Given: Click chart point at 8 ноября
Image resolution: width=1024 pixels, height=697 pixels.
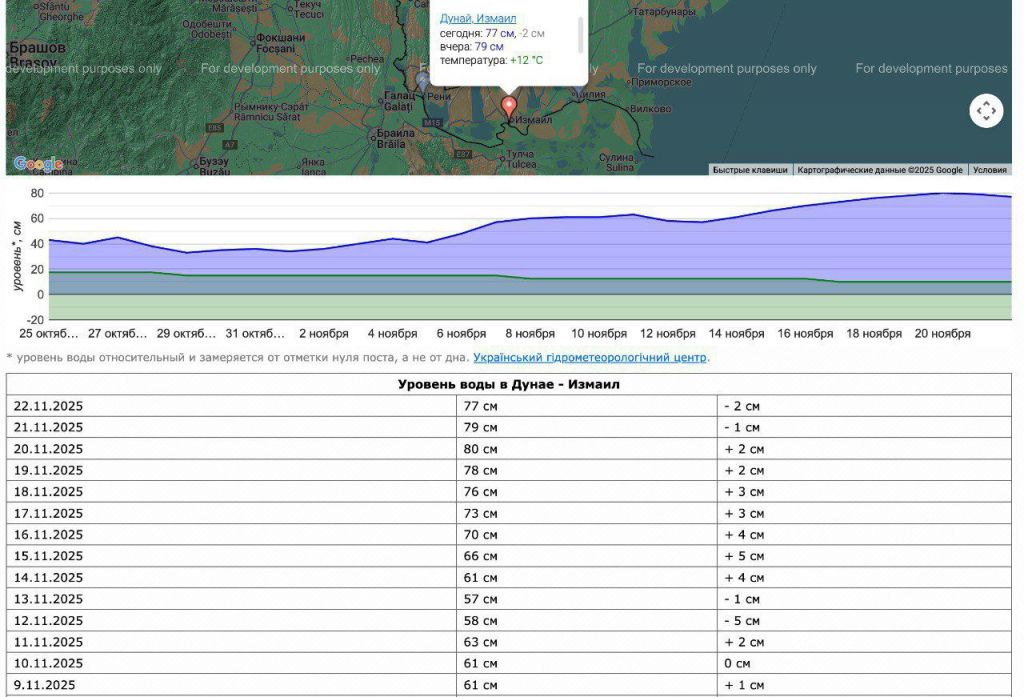Looking at the screenshot, I should click(x=529, y=219).
